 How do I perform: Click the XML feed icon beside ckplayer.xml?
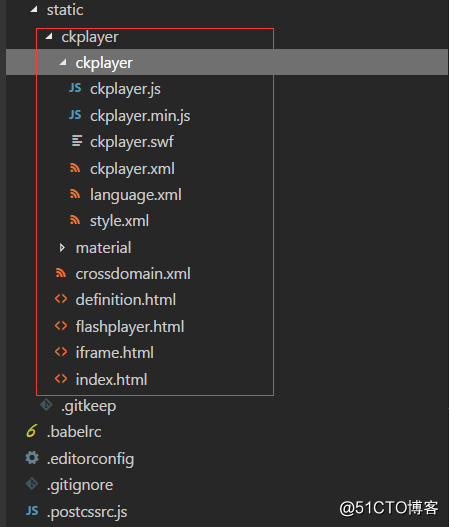(75, 167)
